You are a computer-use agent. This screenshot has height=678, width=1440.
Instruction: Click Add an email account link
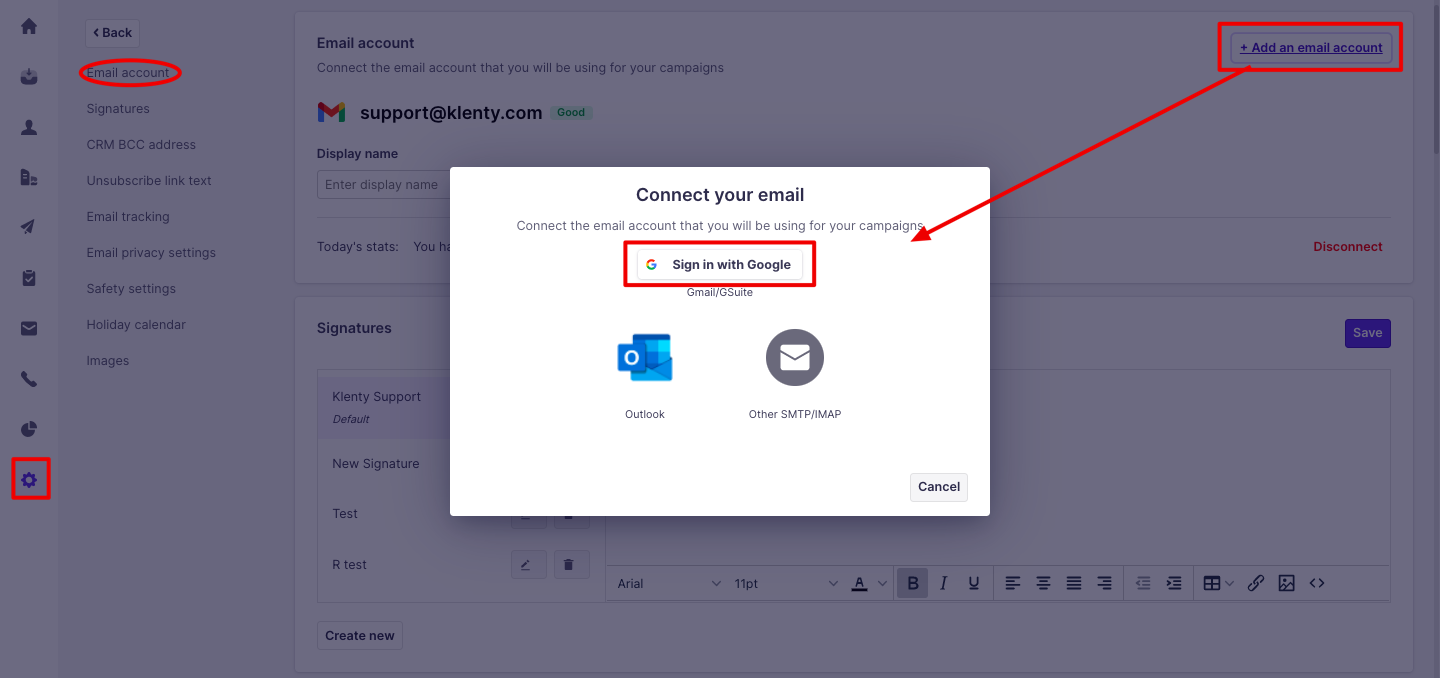point(1311,47)
